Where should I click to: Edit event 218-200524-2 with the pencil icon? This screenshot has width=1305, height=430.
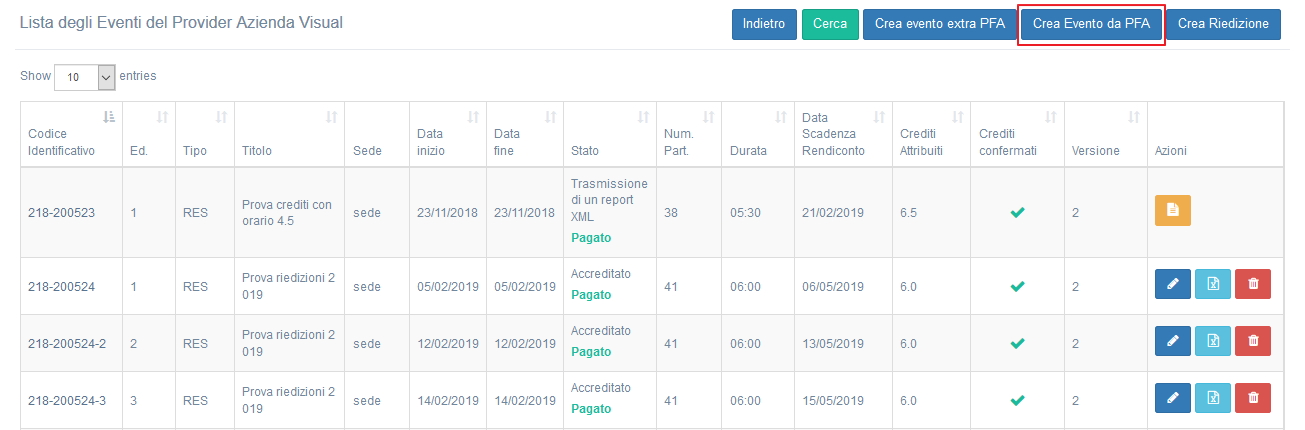[1172, 342]
